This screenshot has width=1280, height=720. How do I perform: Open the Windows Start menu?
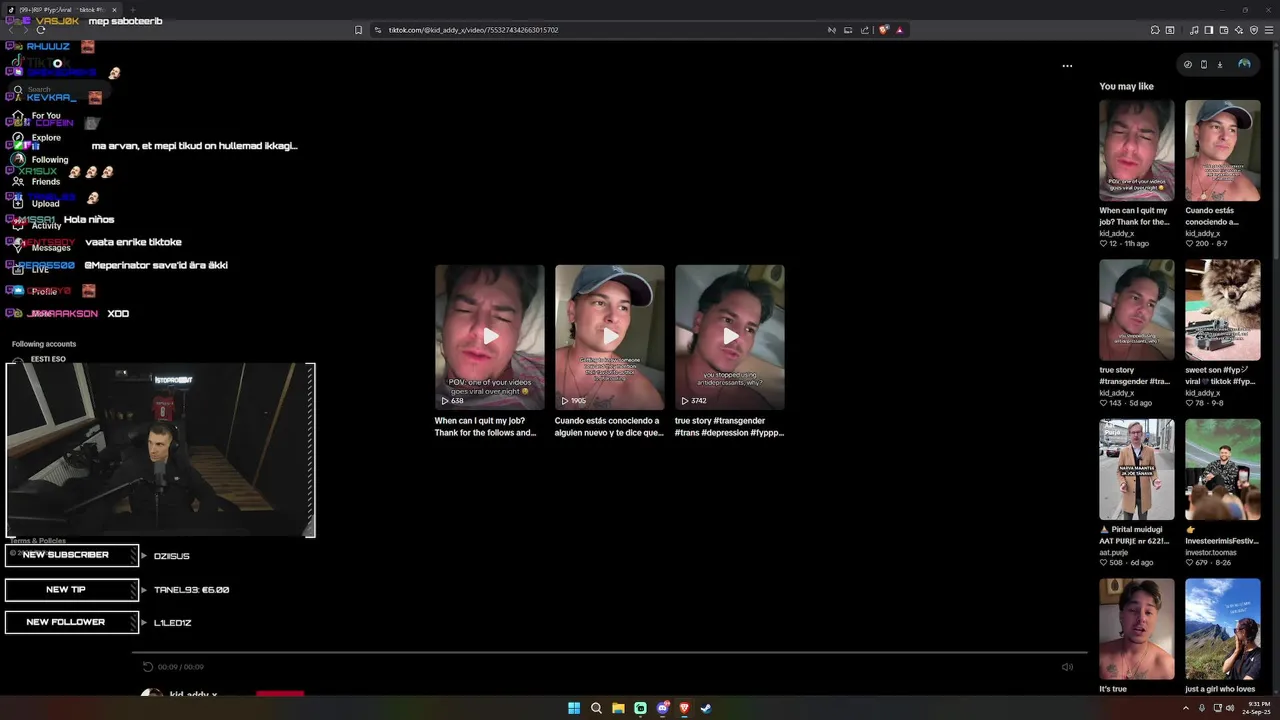tap(574, 708)
